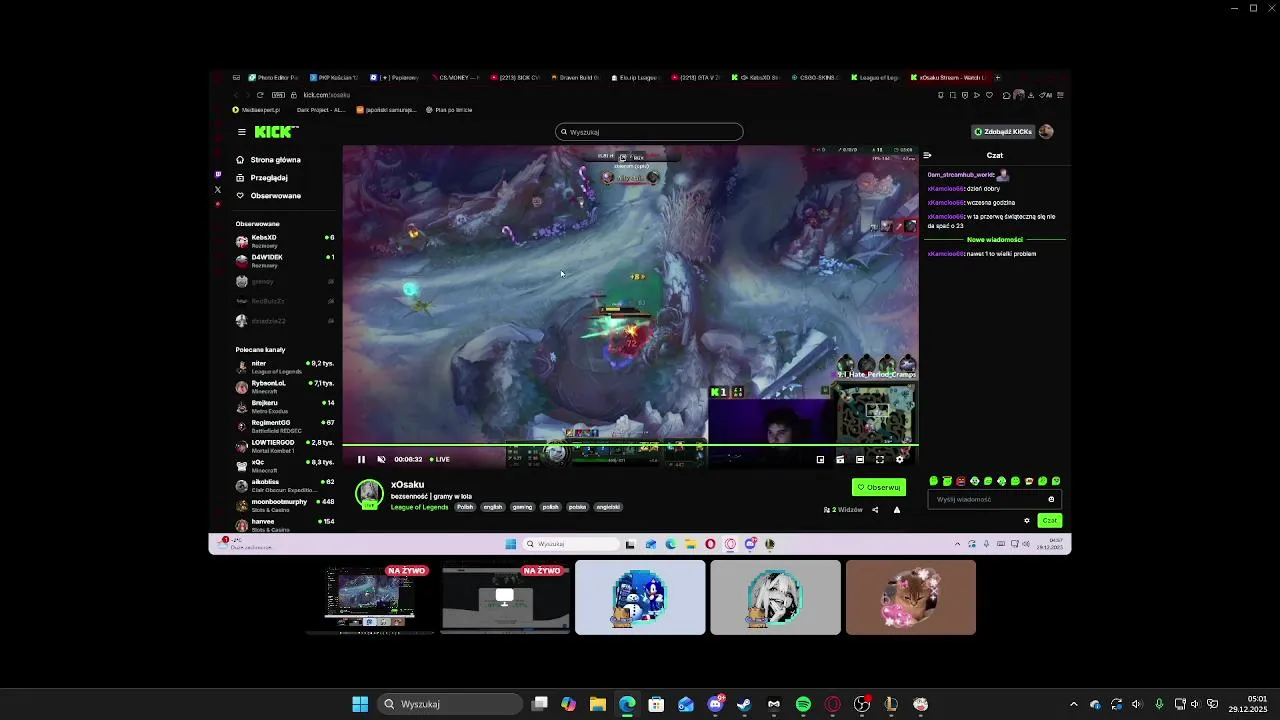Click the green Czat send button
Screen dimensions: 1280x720
tap(1049, 520)
